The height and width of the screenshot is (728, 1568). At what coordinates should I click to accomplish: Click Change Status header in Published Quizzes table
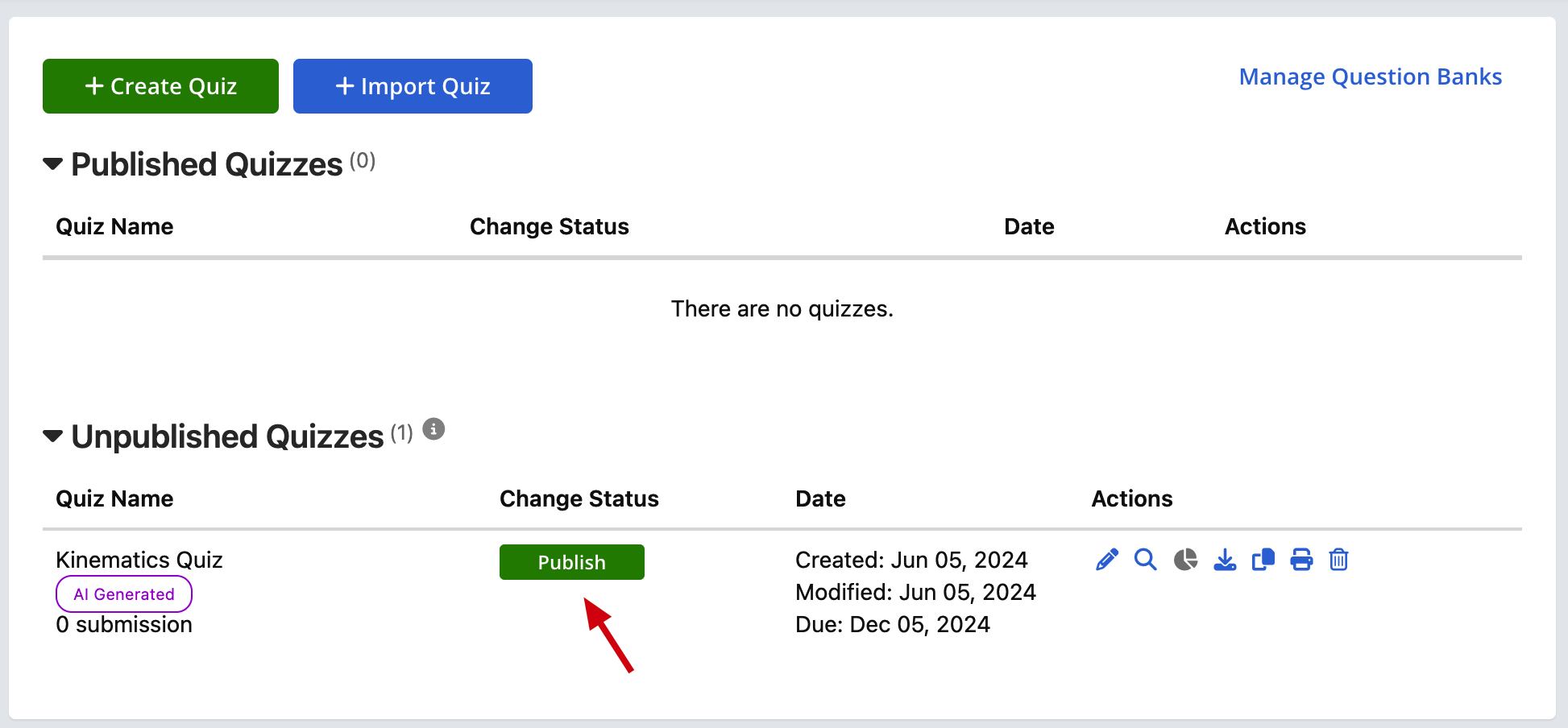coord(550,226)
